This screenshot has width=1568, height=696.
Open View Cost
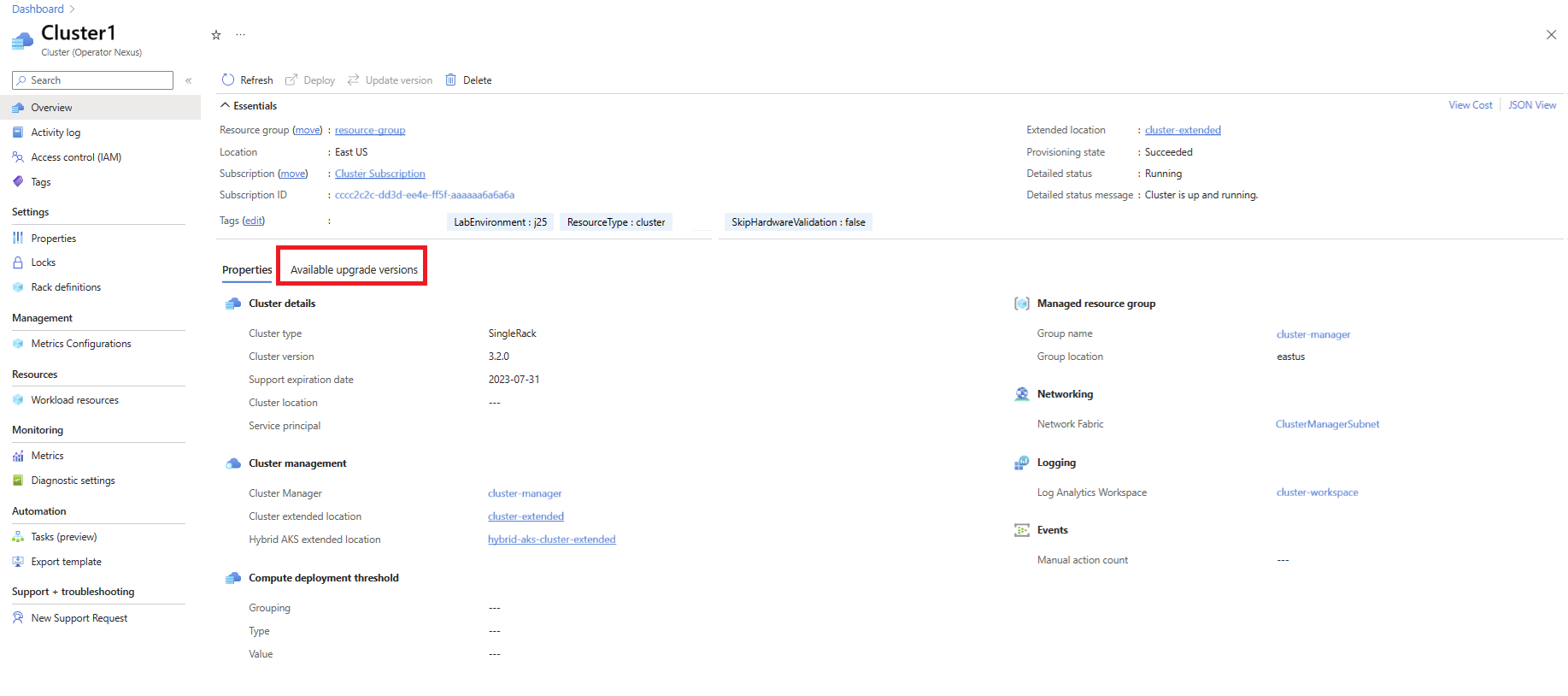pos(1471,105)
